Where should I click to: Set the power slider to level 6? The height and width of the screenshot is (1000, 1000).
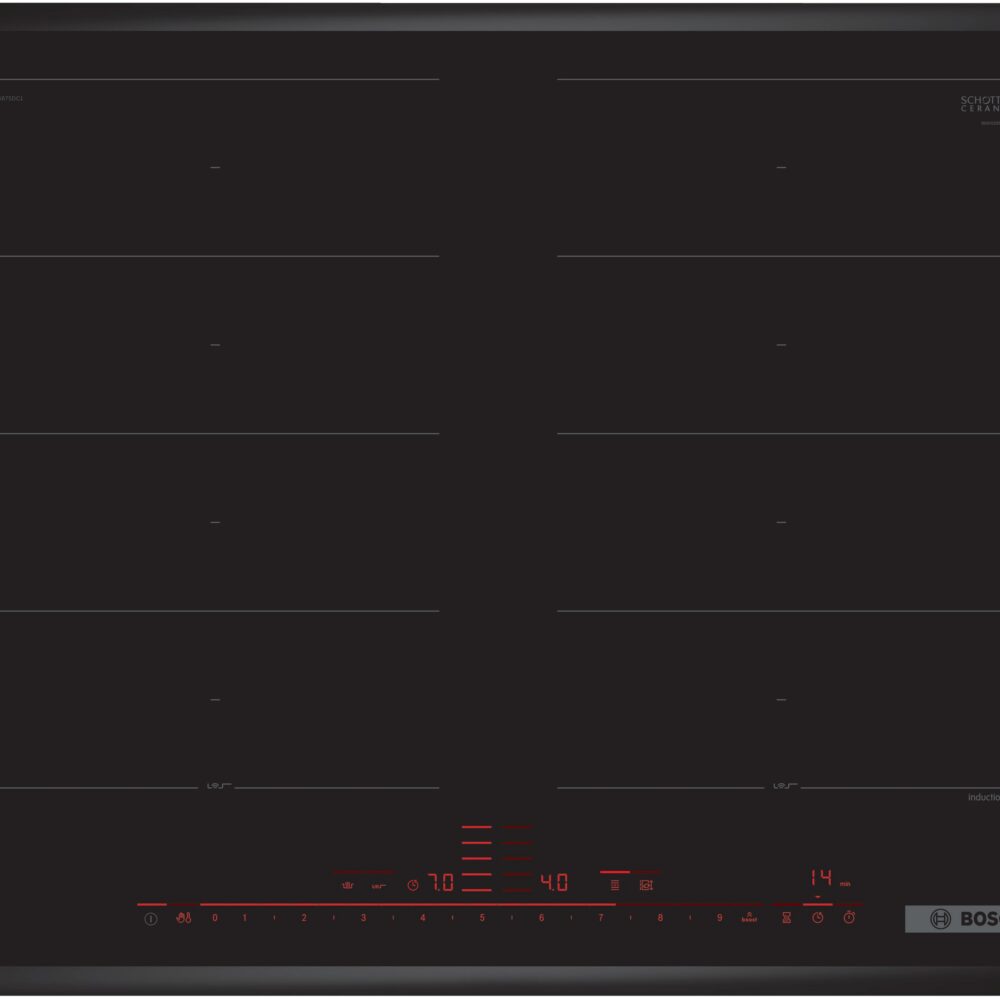tap(541, 918)
